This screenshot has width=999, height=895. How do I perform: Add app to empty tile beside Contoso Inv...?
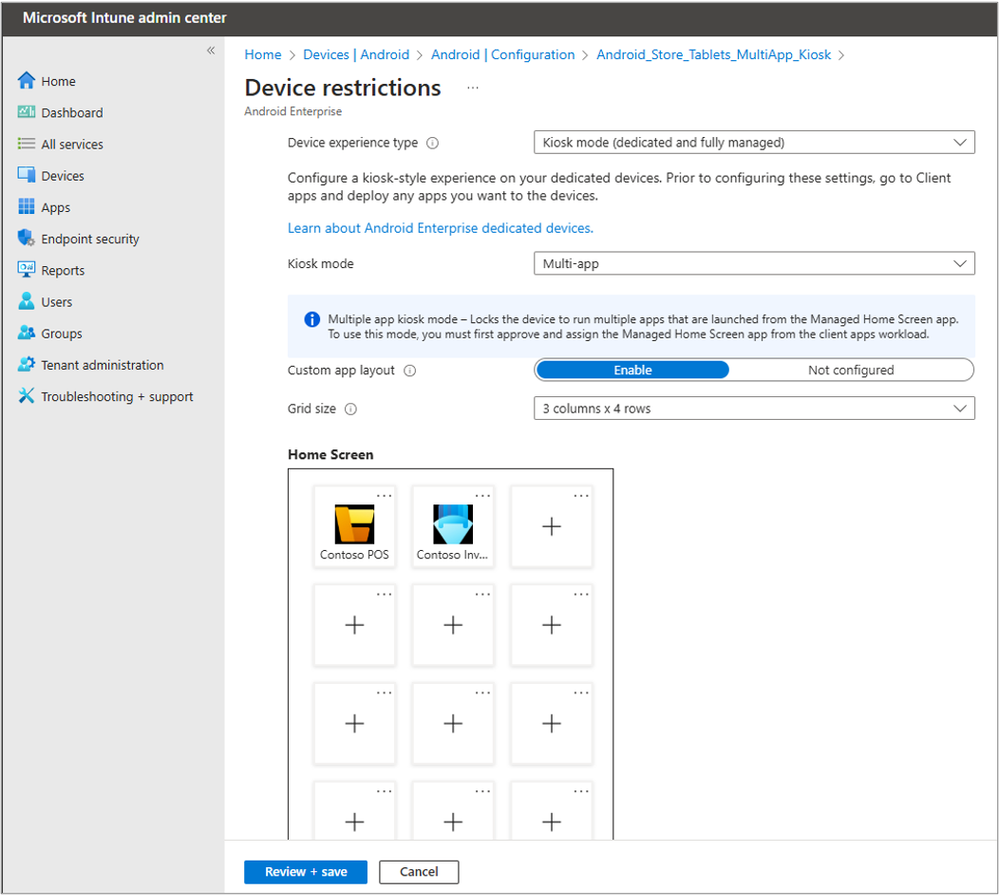click(x=552, y=527)
